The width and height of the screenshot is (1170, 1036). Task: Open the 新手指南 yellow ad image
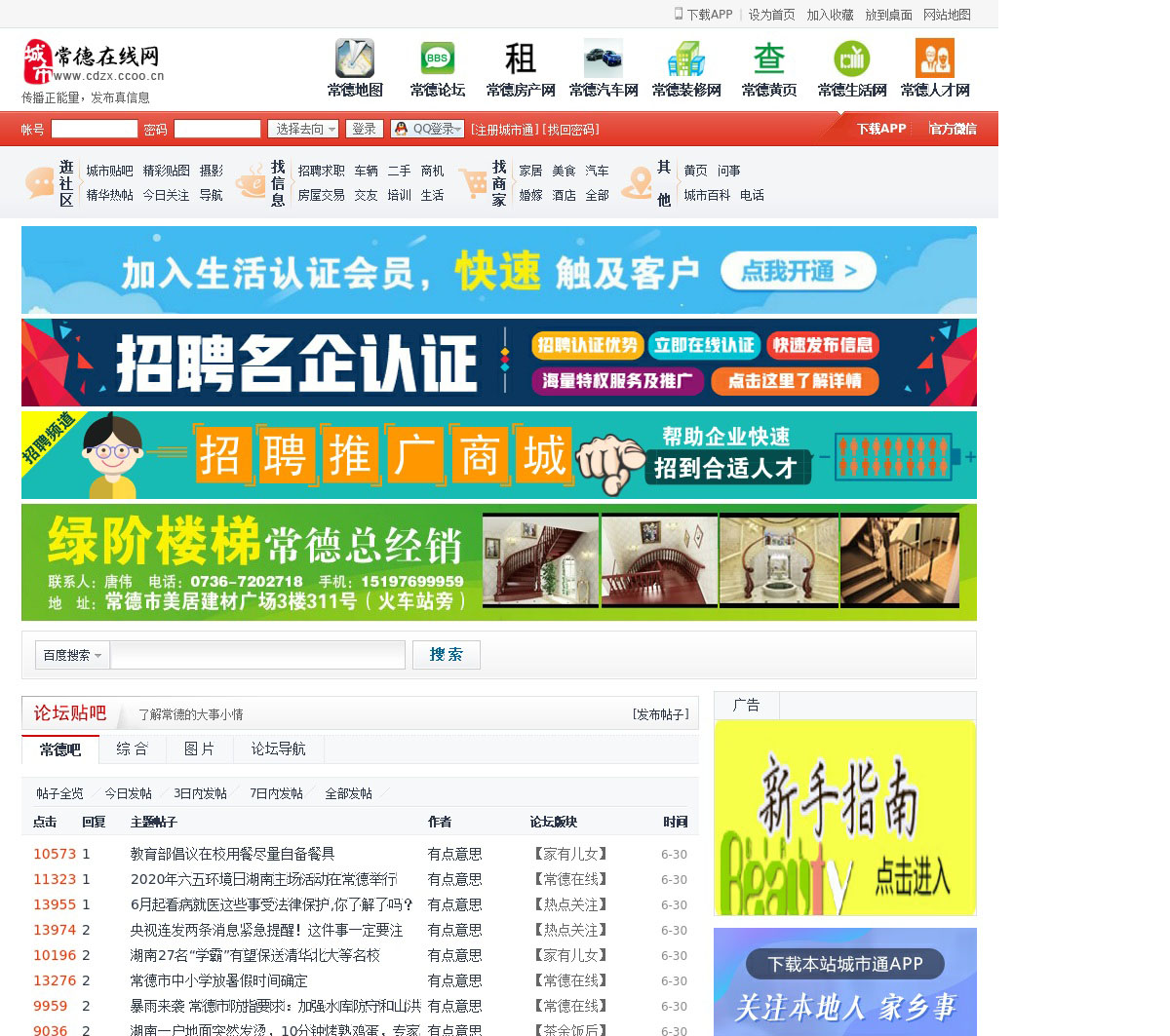click(x=845, y=818)
